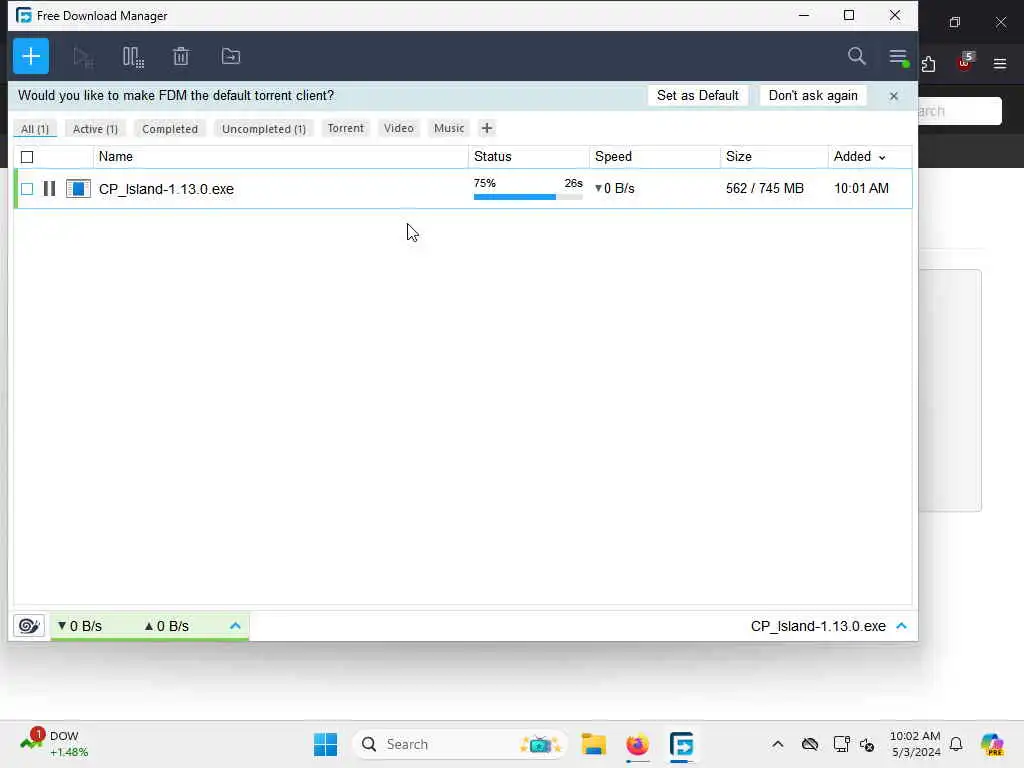
Task: Select CP_Island-1.13.0.exe file name
Action: pos(167,189)
